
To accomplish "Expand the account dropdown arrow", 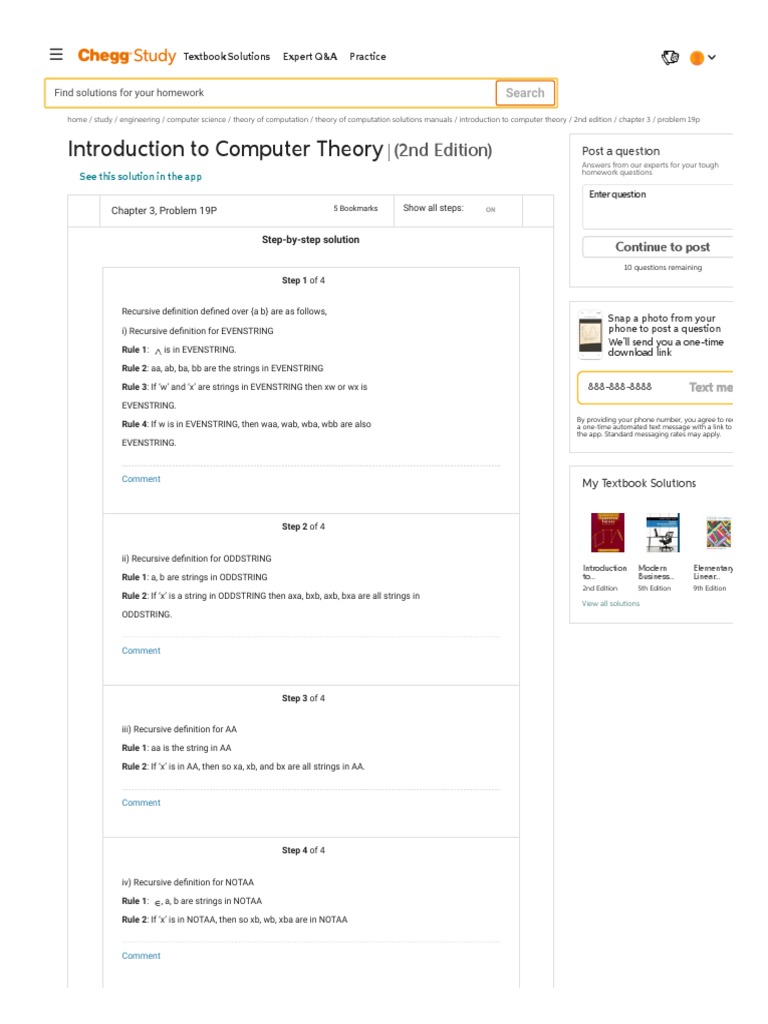I will click(x=712, y=57).
